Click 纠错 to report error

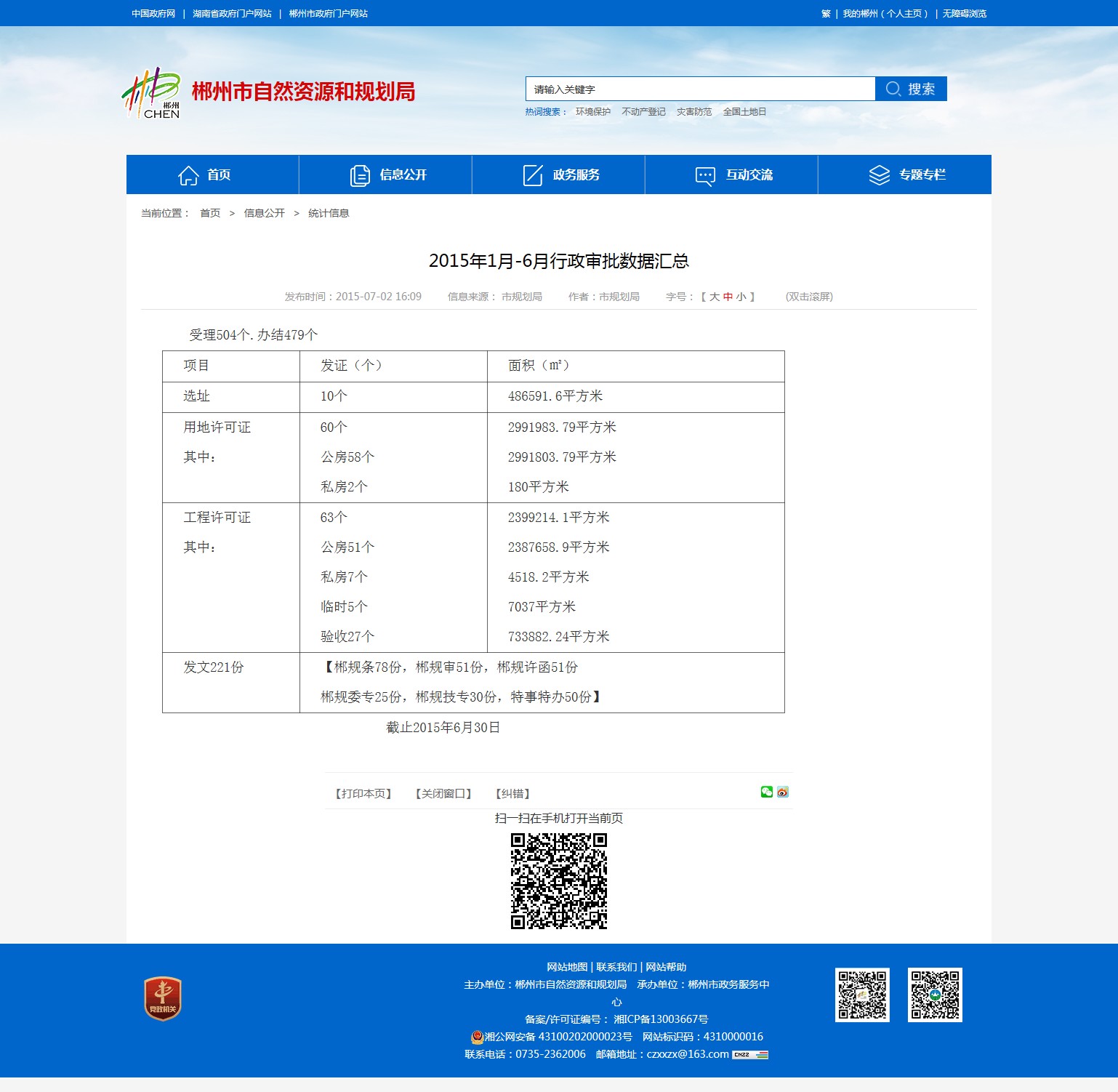click(x=512, y=794)
